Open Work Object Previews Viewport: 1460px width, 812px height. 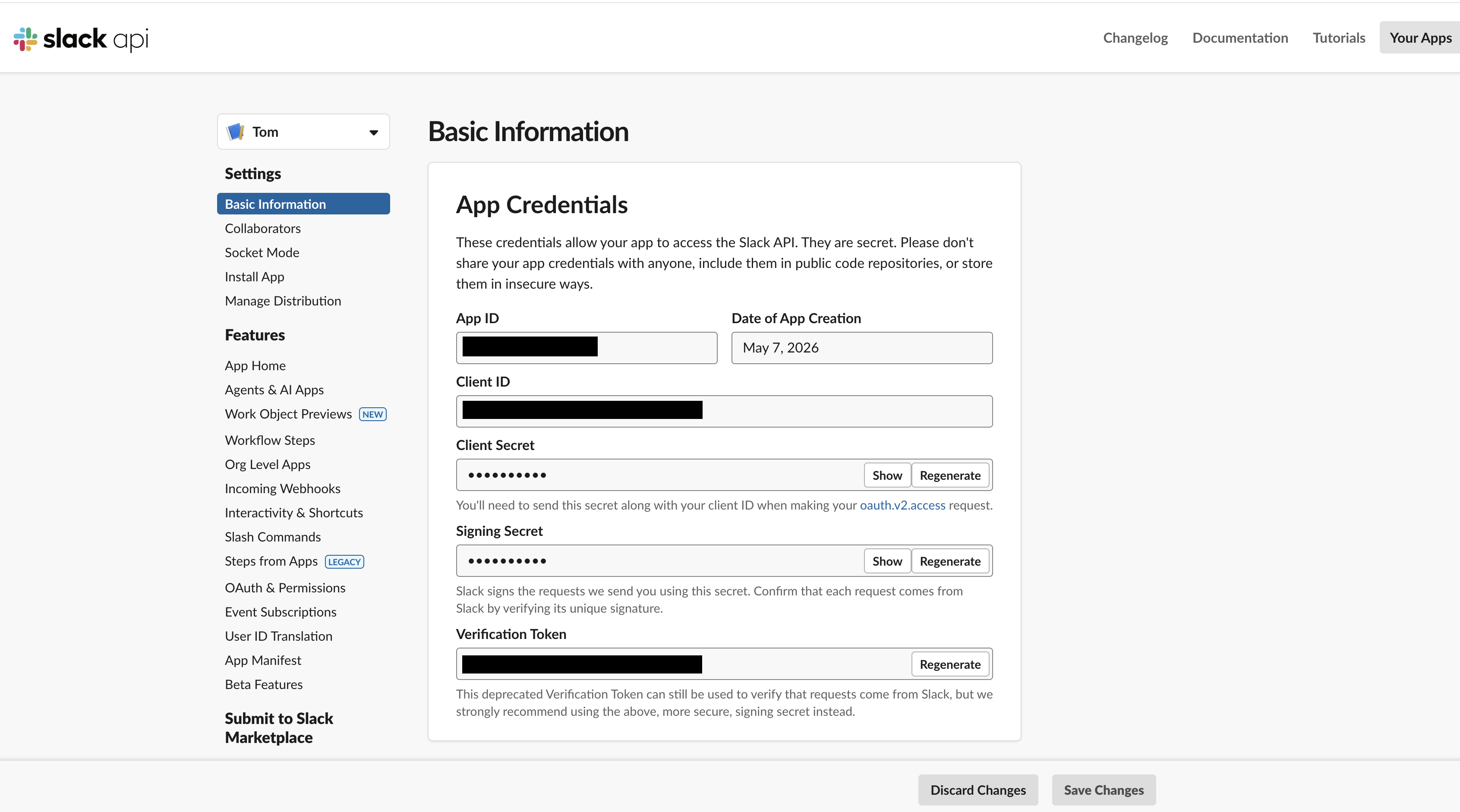(x=288, y=414)
